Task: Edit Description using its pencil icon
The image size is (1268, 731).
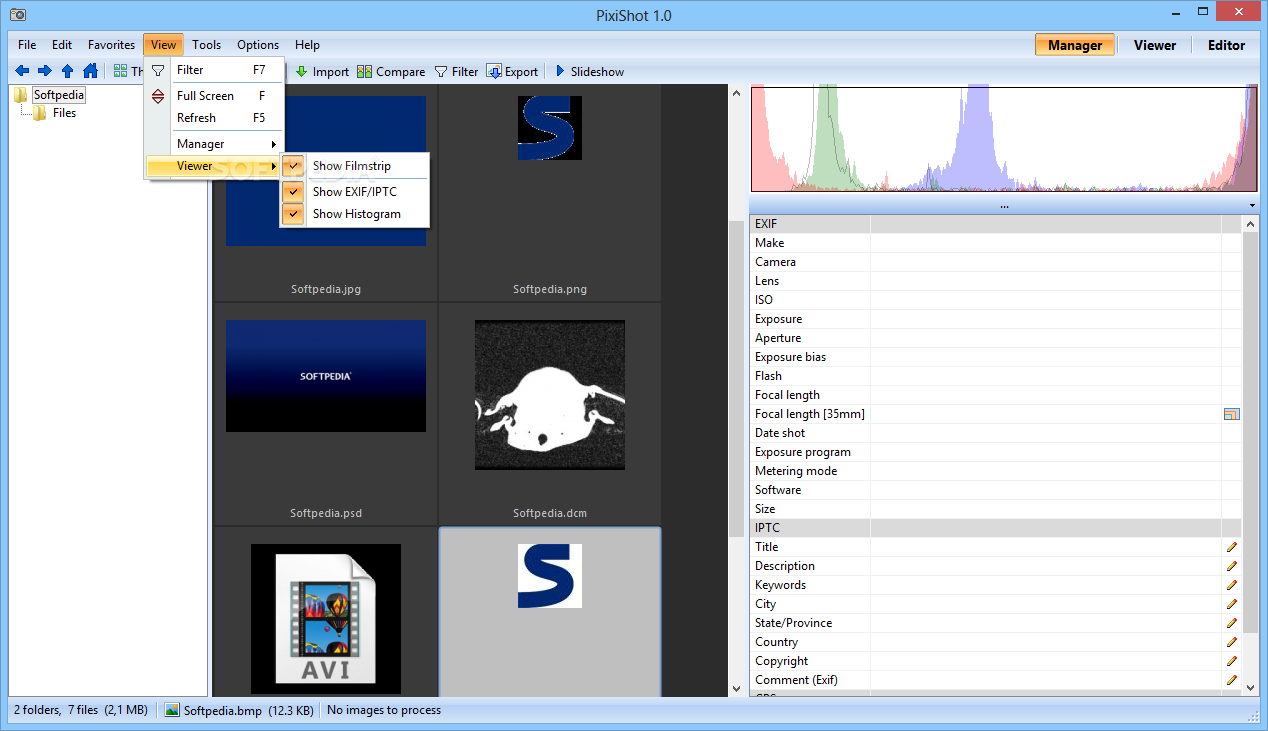Action: click(1231, 566)
